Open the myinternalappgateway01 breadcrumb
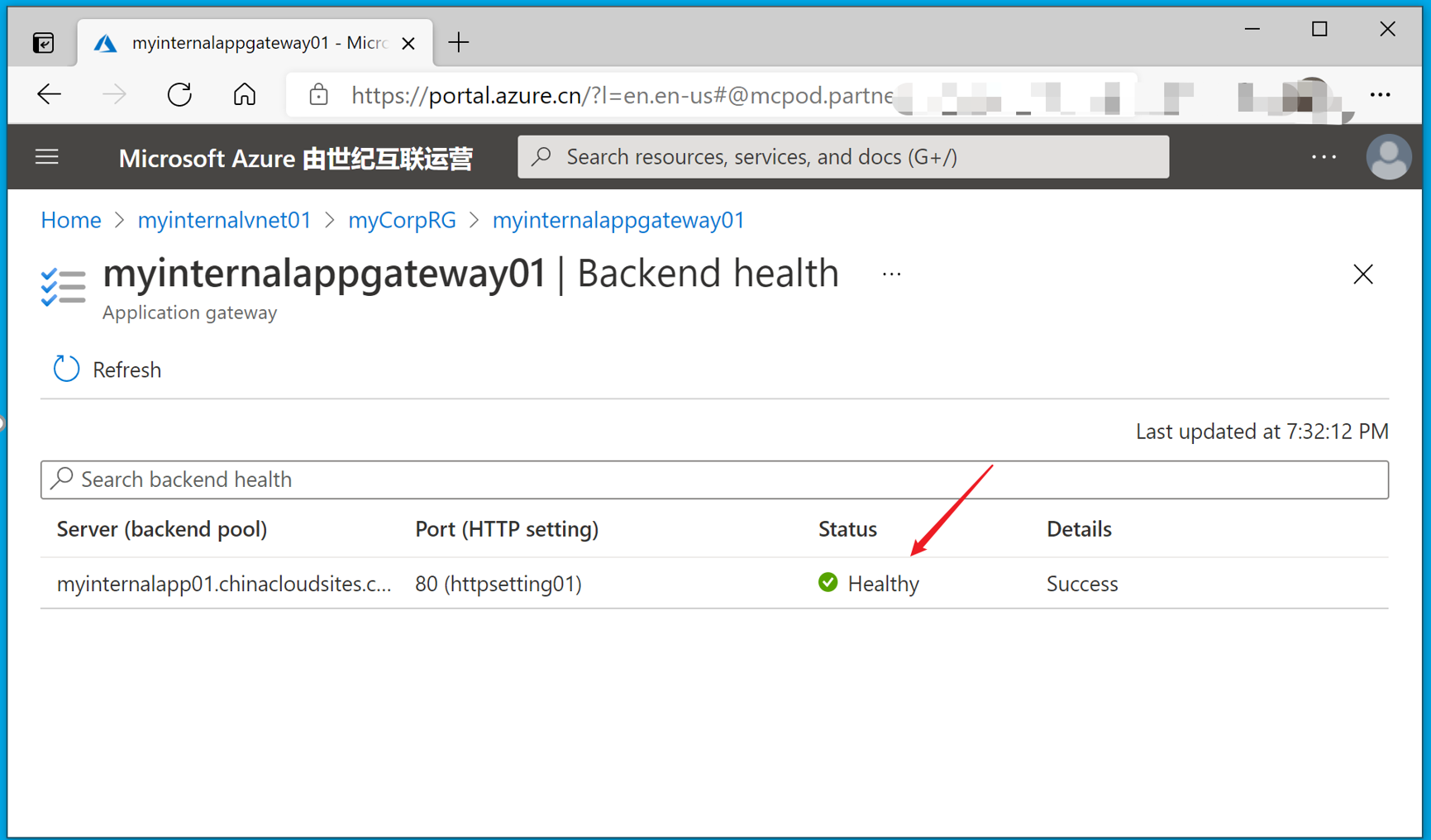Screen dimensions: 1431x840 tap(618, 220)
